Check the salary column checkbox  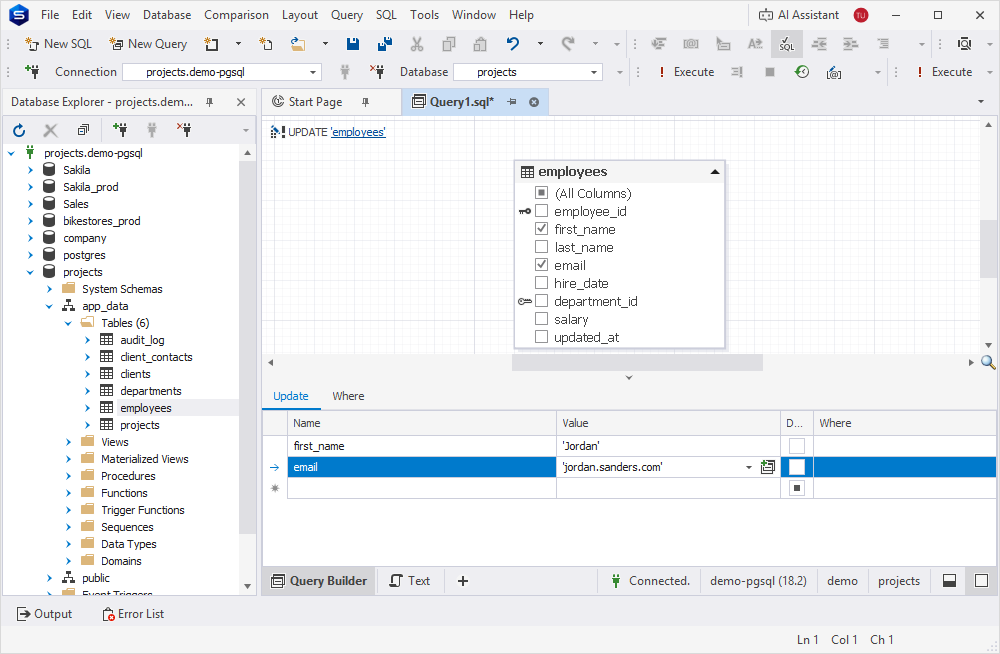541,318
